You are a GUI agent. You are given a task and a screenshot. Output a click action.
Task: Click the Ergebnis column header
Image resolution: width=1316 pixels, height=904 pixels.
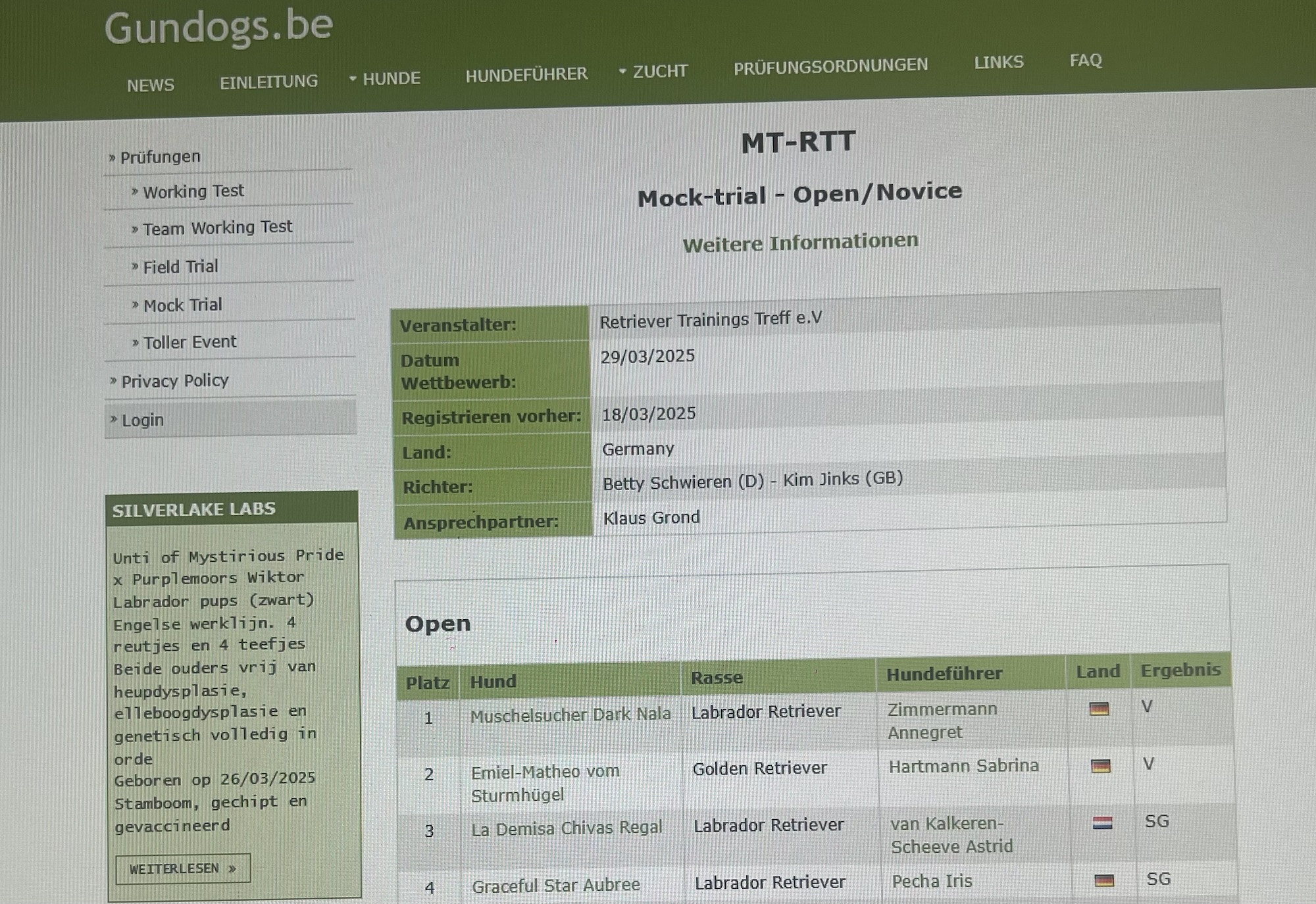coord(1180,670)
